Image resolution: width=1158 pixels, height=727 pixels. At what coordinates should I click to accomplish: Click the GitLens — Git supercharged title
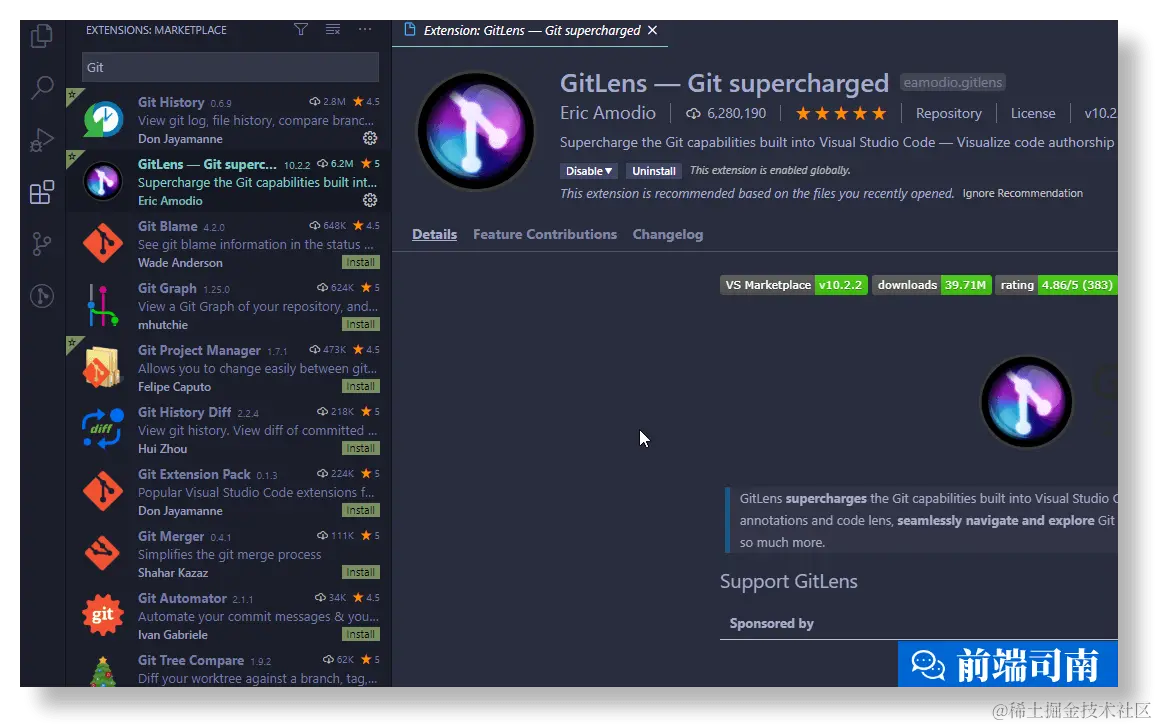[x=724, y=83]
